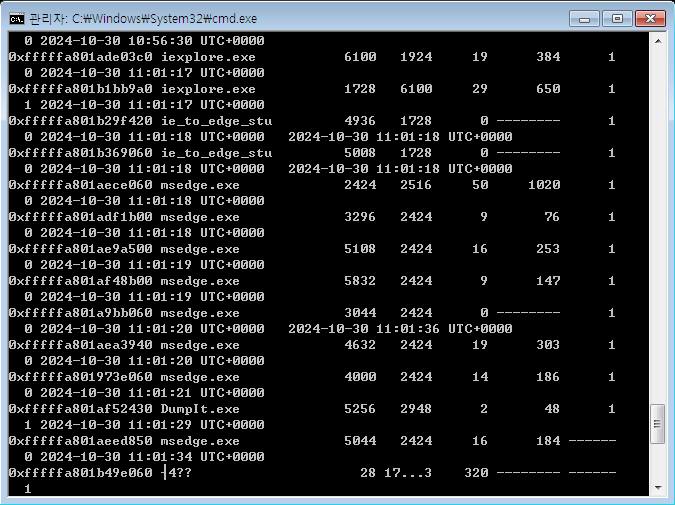This screenshot has width=675, height=505.
Task: Click the handle count 384
Action: coord(548,57)
